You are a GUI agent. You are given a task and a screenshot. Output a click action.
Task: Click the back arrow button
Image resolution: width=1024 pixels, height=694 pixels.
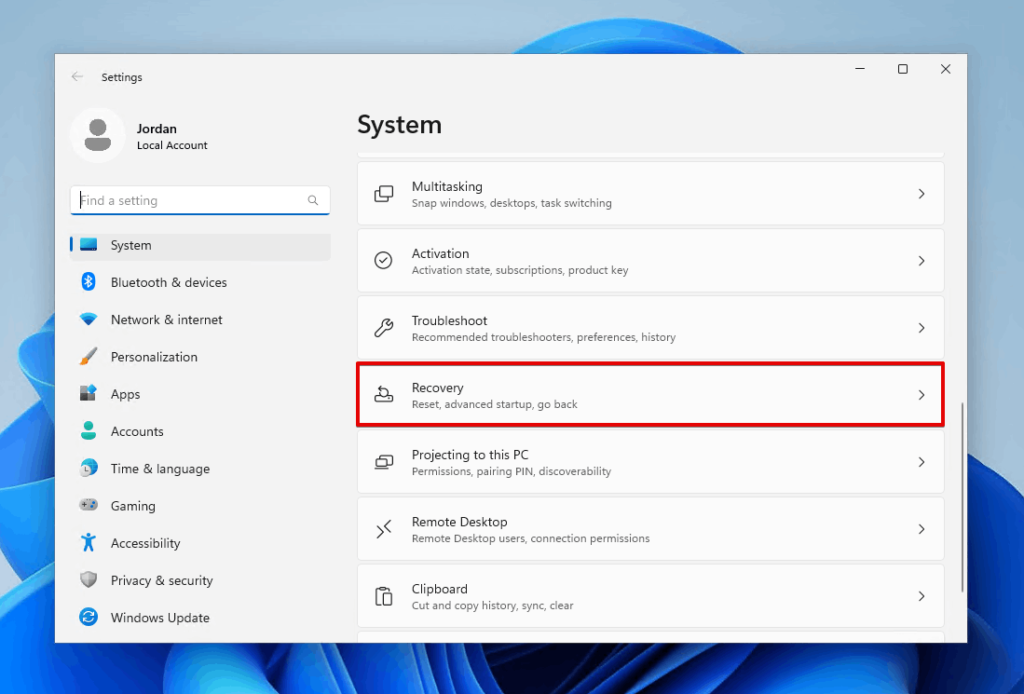click(78, 76)
